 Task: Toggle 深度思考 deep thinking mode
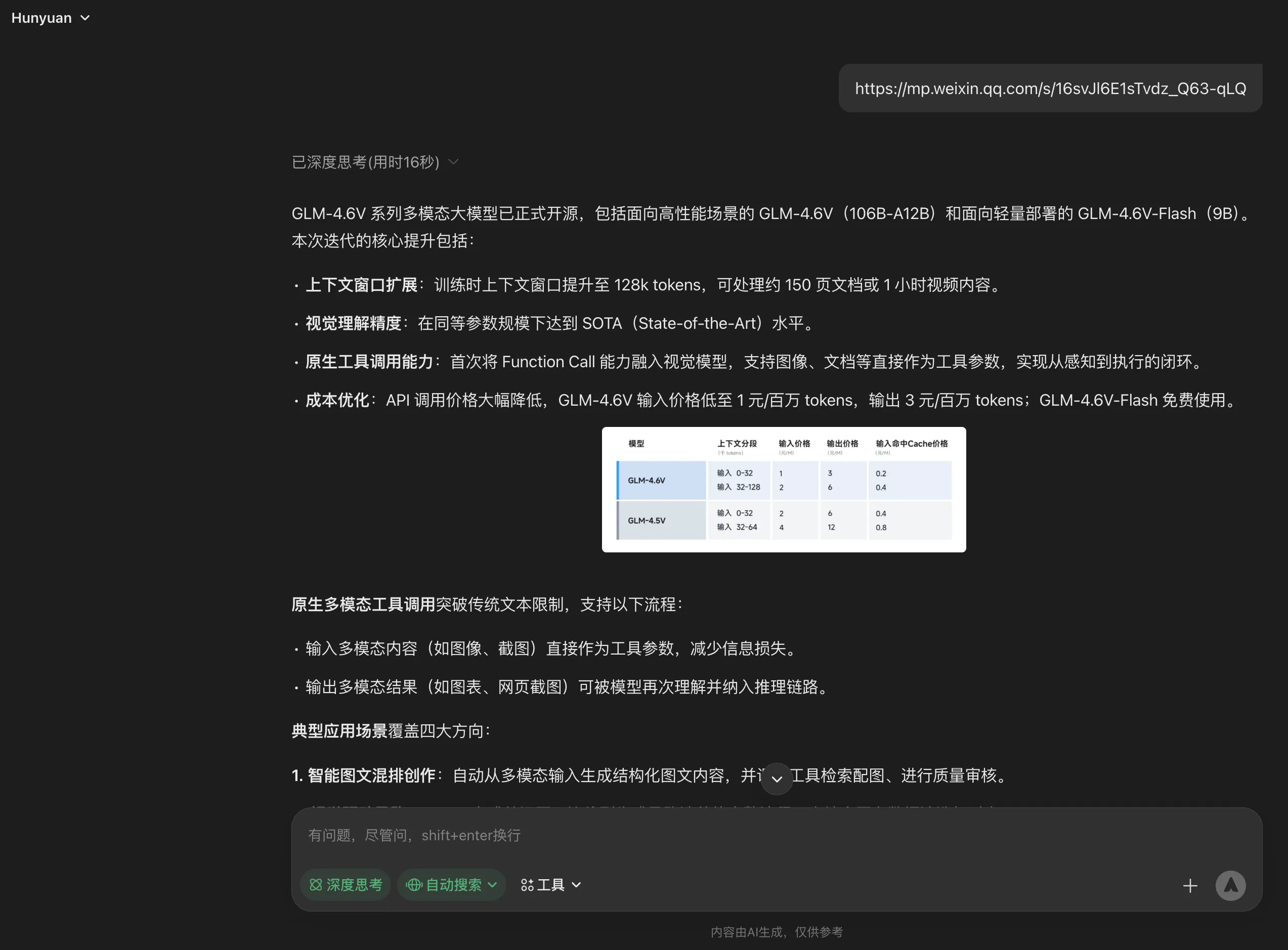[x=345, y=885]
